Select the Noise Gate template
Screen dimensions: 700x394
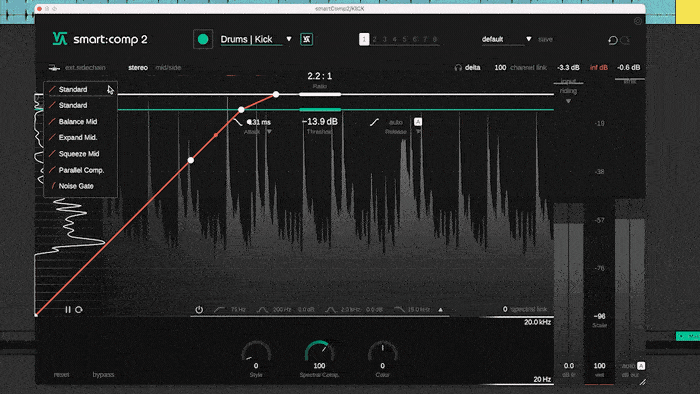pyautogui.click(x=81, y=186)
